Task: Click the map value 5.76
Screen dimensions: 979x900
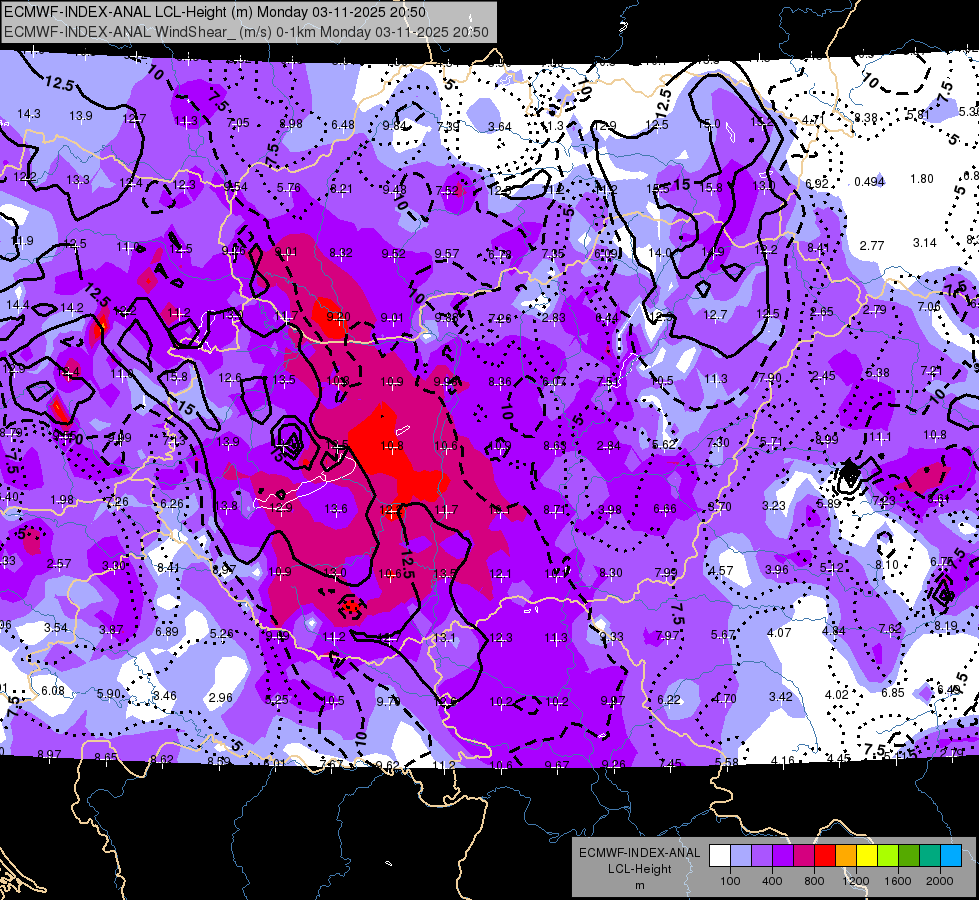Action: 288,187
